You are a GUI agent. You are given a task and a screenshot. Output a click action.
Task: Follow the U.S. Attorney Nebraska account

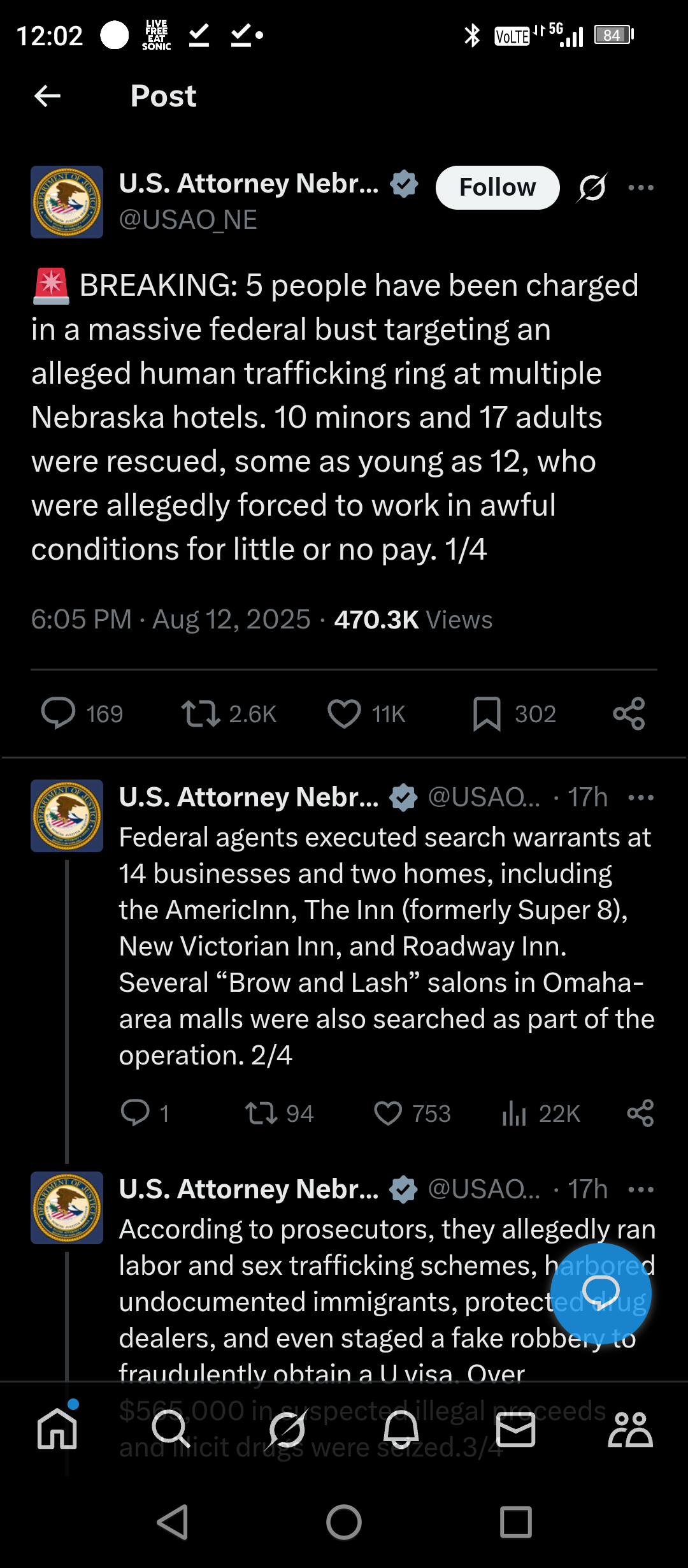point(497,187)
